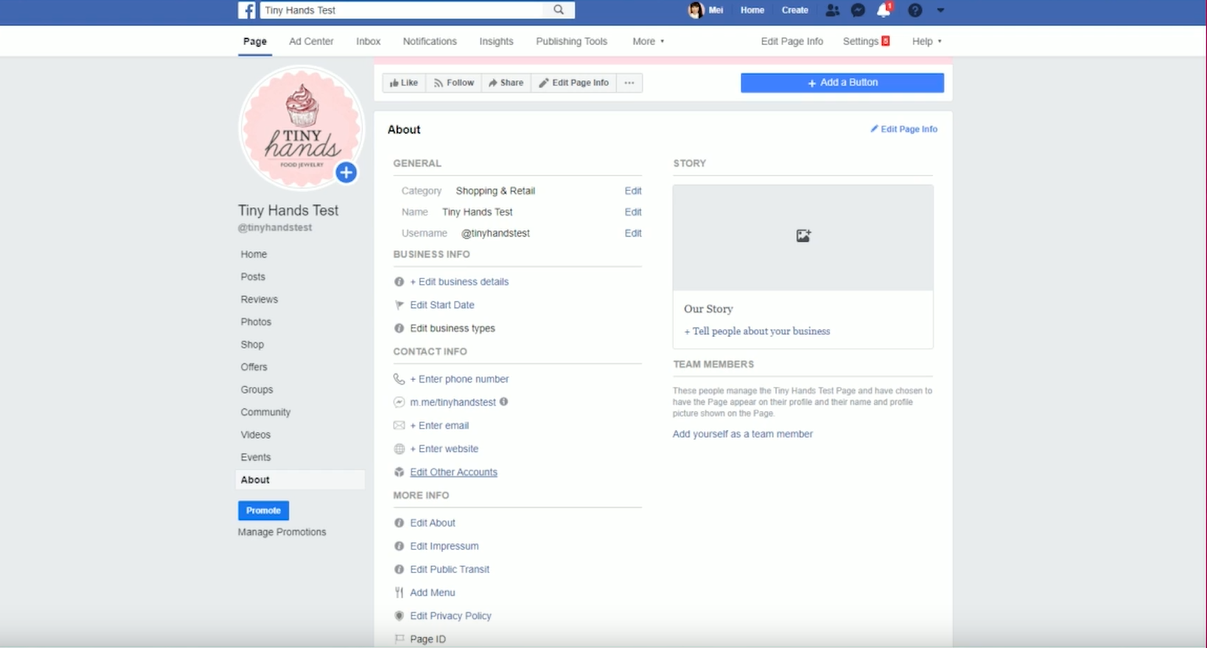Click Add yourself as a team member
1207x648 pixels.
coord(742,433)
